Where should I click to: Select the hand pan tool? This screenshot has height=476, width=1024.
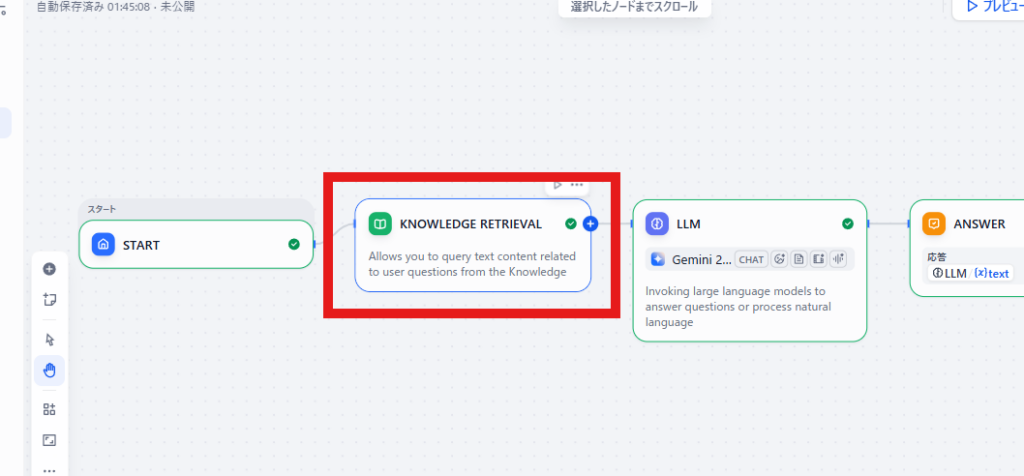(x=49, y=371)
